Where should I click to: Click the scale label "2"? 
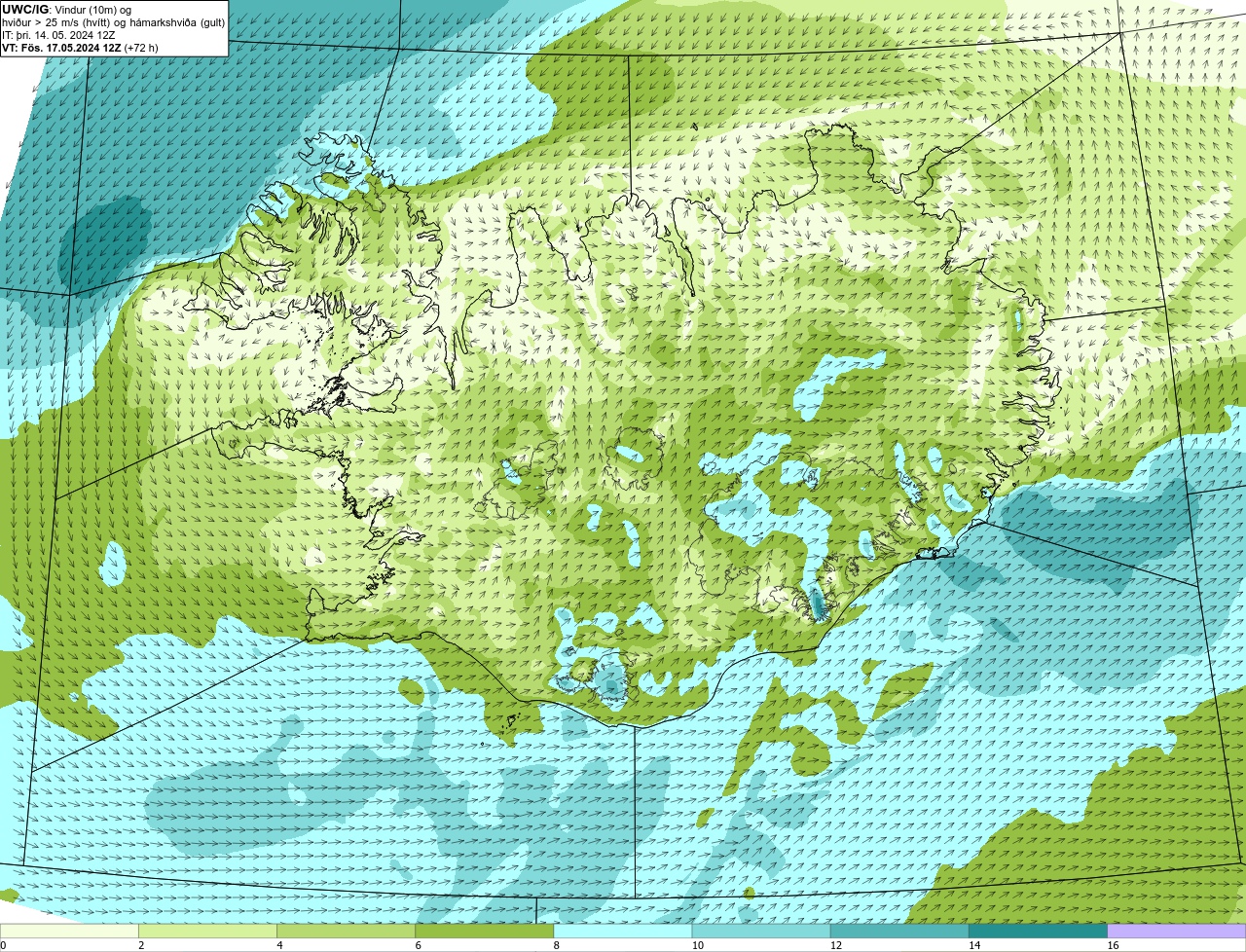point(141,945)
